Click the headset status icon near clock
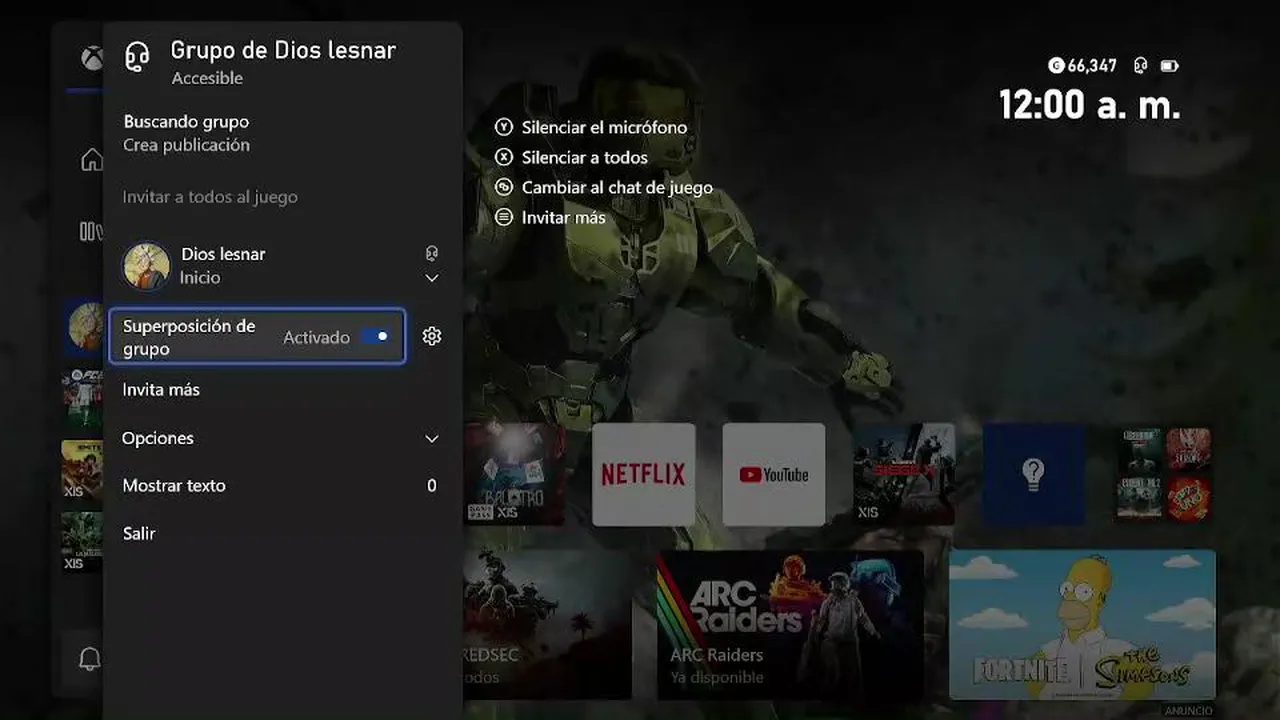 coord(1140,66)
